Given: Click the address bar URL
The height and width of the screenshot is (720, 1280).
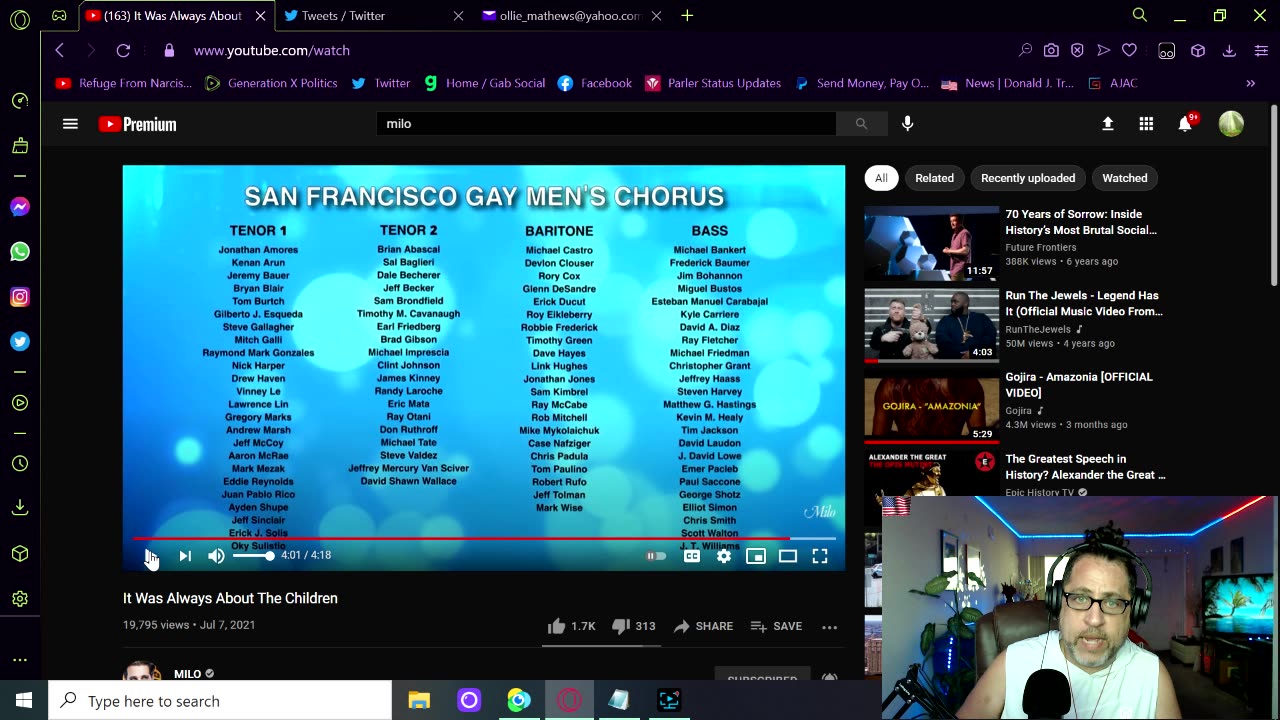Looking at the screenshot, I should [x=272, y=50].
